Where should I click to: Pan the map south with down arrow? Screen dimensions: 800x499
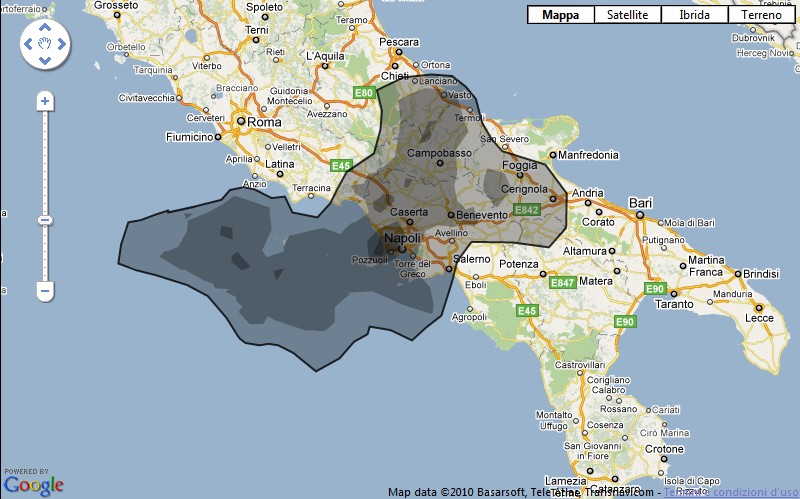tap(44, 61)
